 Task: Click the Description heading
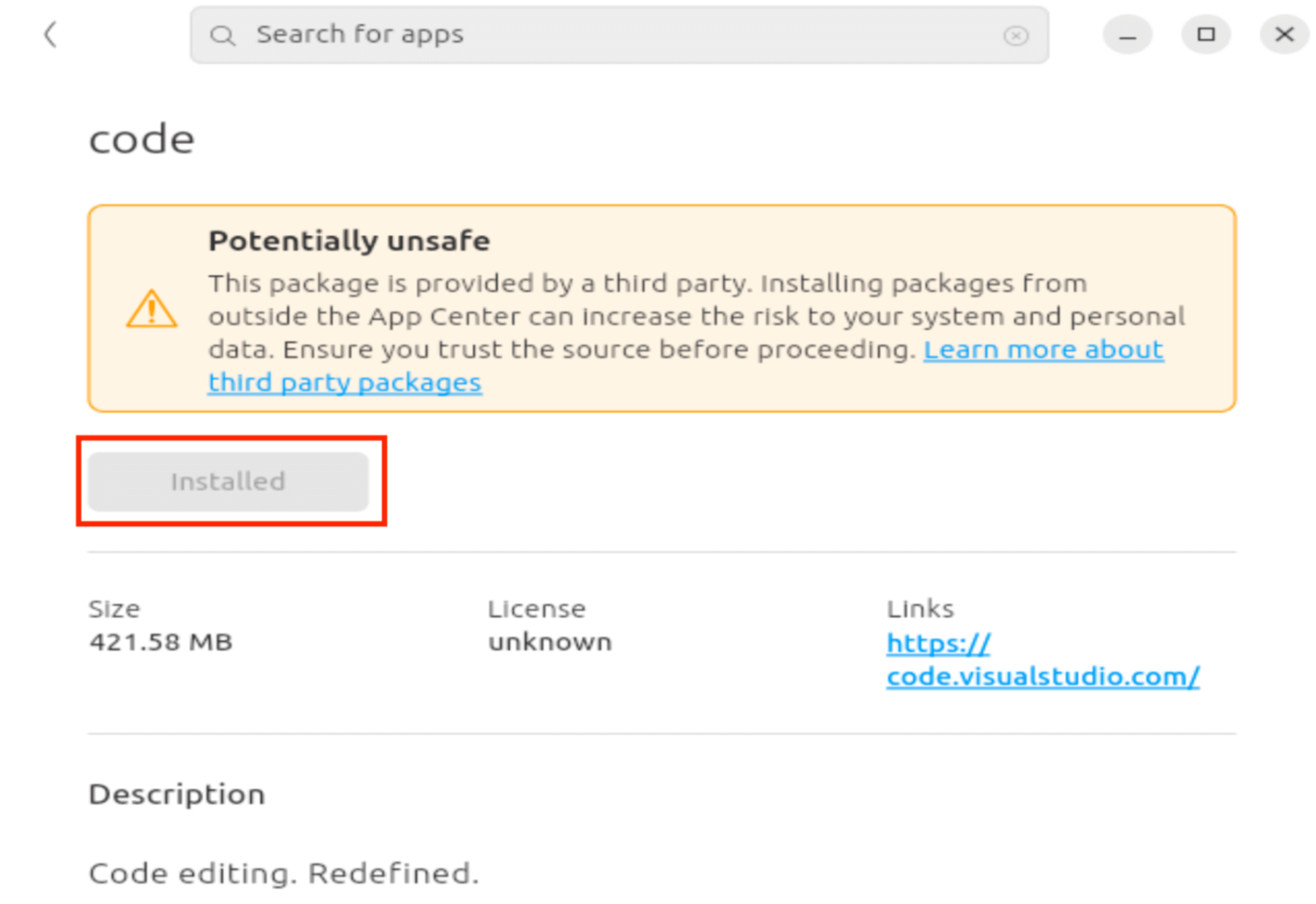click(x=177, y=794)
